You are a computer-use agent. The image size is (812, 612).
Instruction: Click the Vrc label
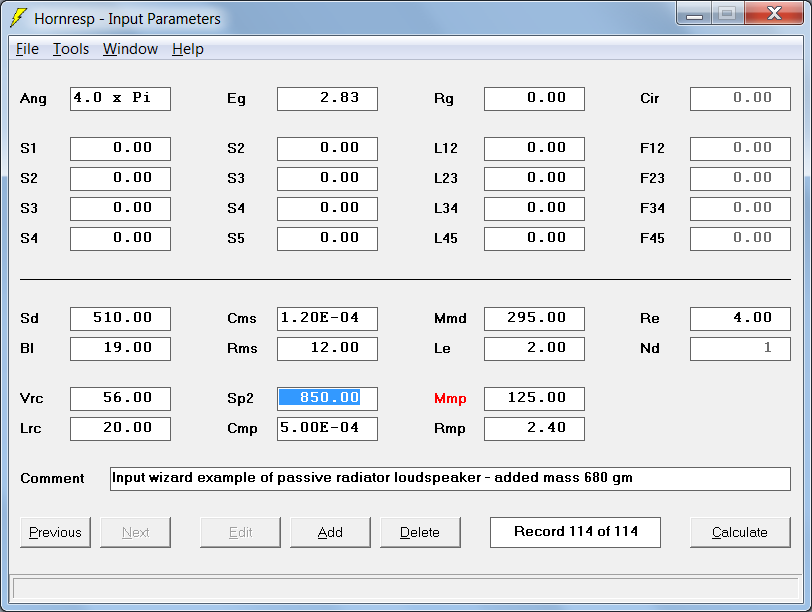point(32,399)
